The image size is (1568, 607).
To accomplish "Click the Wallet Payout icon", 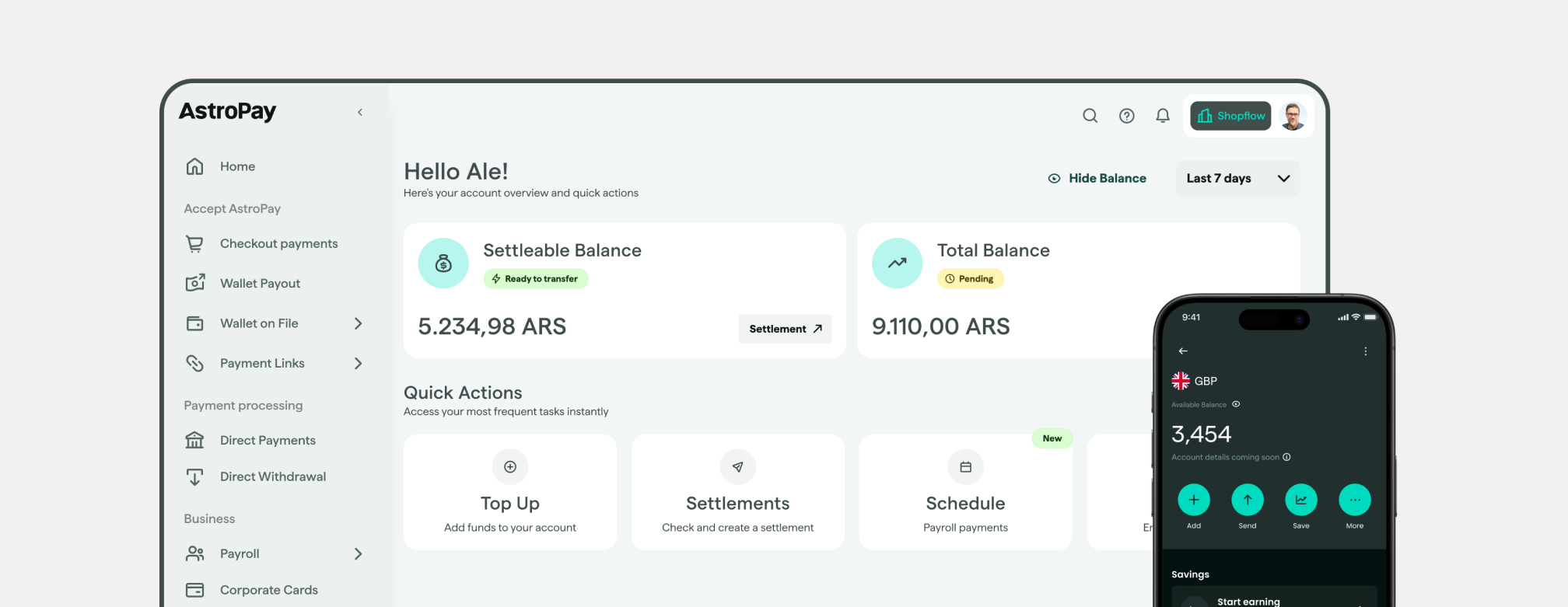I will [195, 283].
